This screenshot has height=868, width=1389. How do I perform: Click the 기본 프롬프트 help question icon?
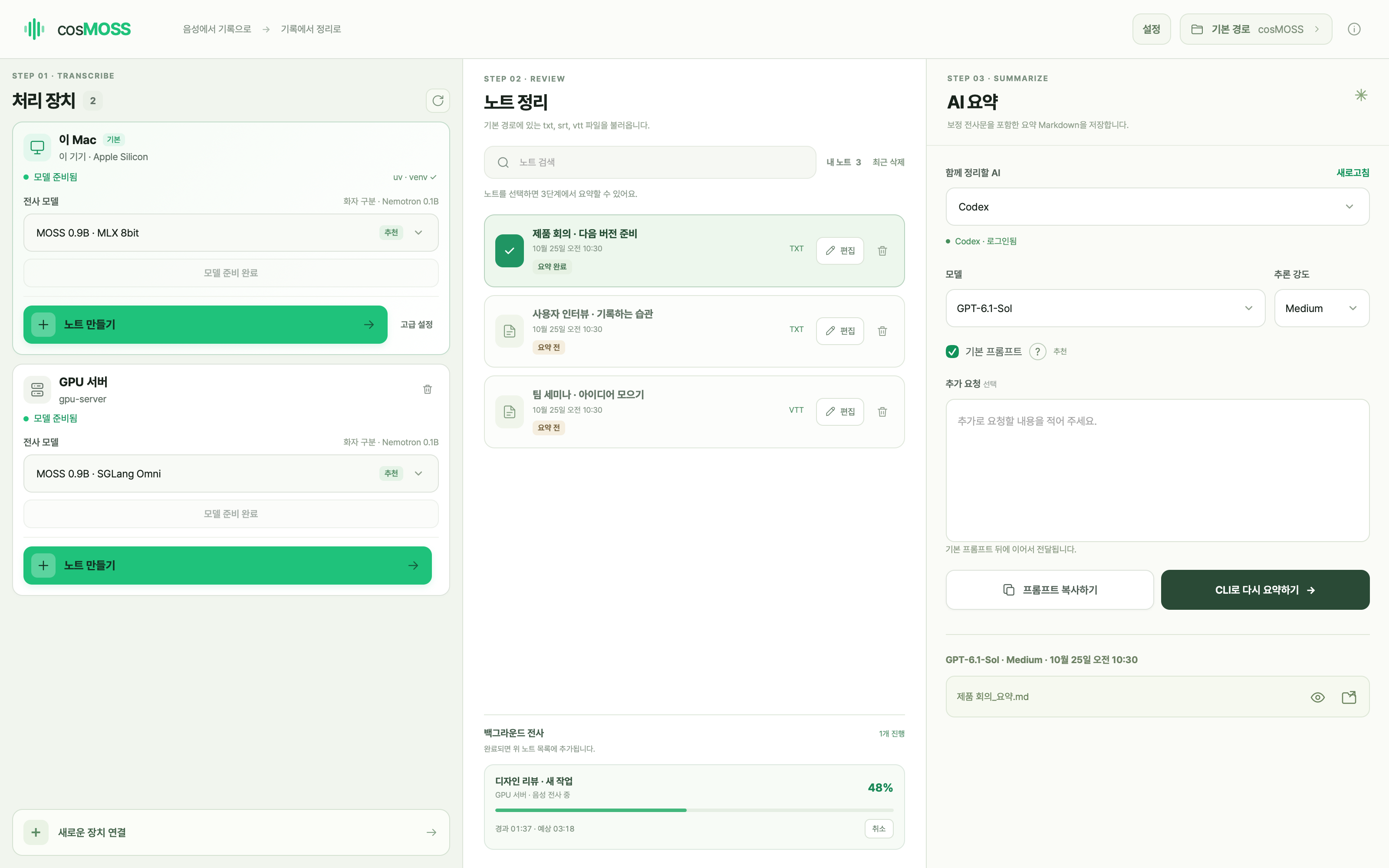pyautogui.click(x=1037, y=352)
